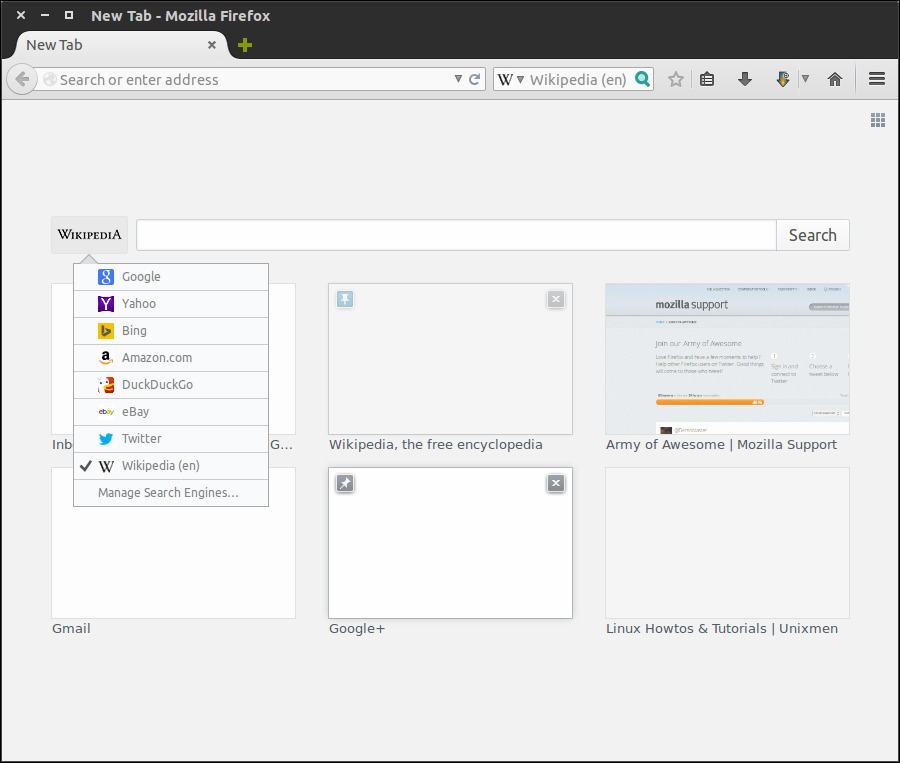Select Yahoo from the search engine list

[171, 304]
